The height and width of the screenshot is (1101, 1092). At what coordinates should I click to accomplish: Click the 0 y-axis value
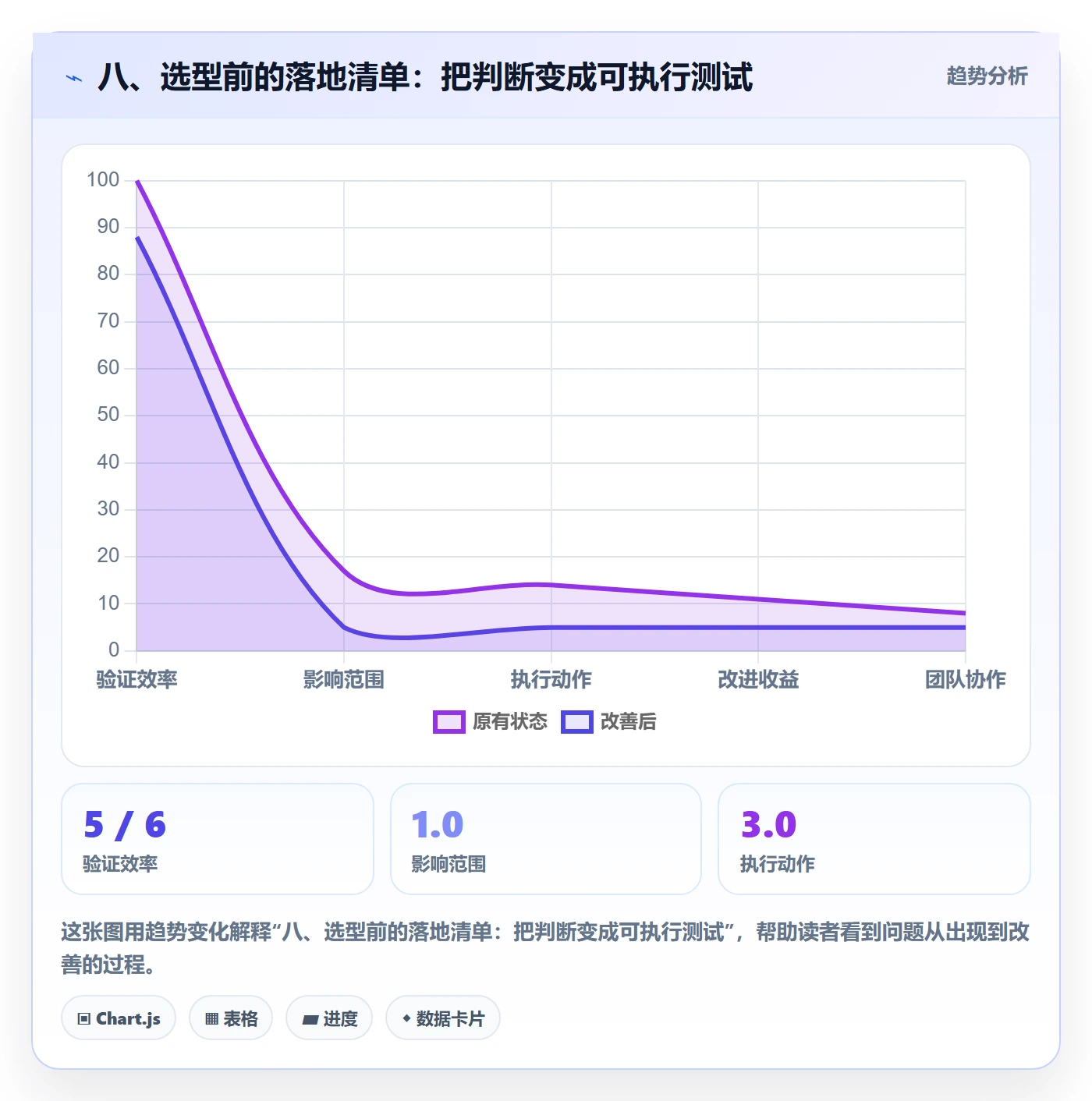tap(114, 650)
